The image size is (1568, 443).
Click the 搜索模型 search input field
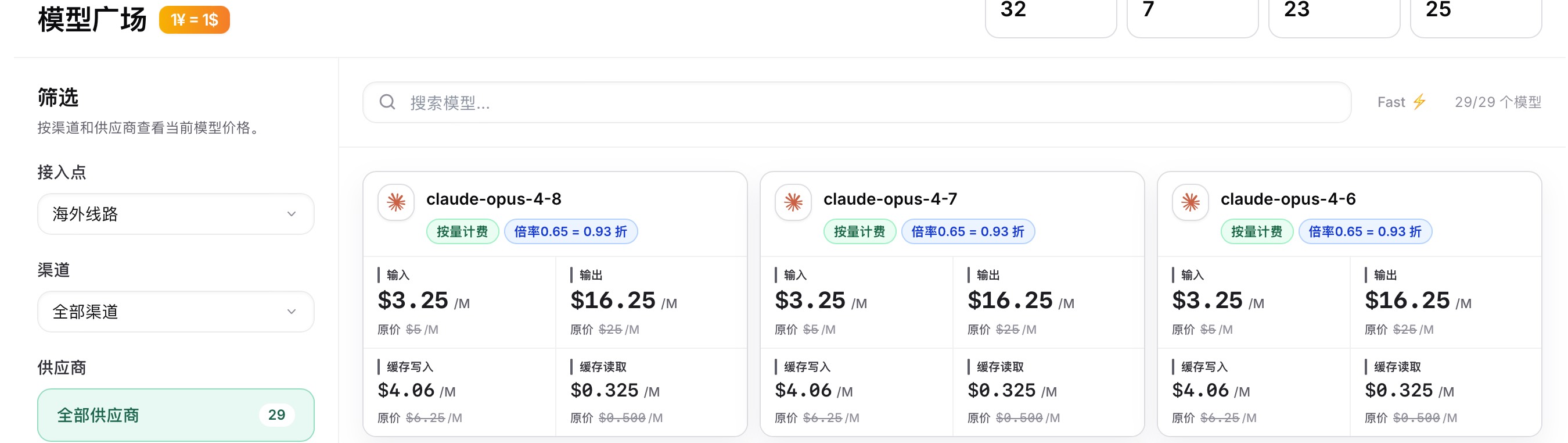pos(857,102)
